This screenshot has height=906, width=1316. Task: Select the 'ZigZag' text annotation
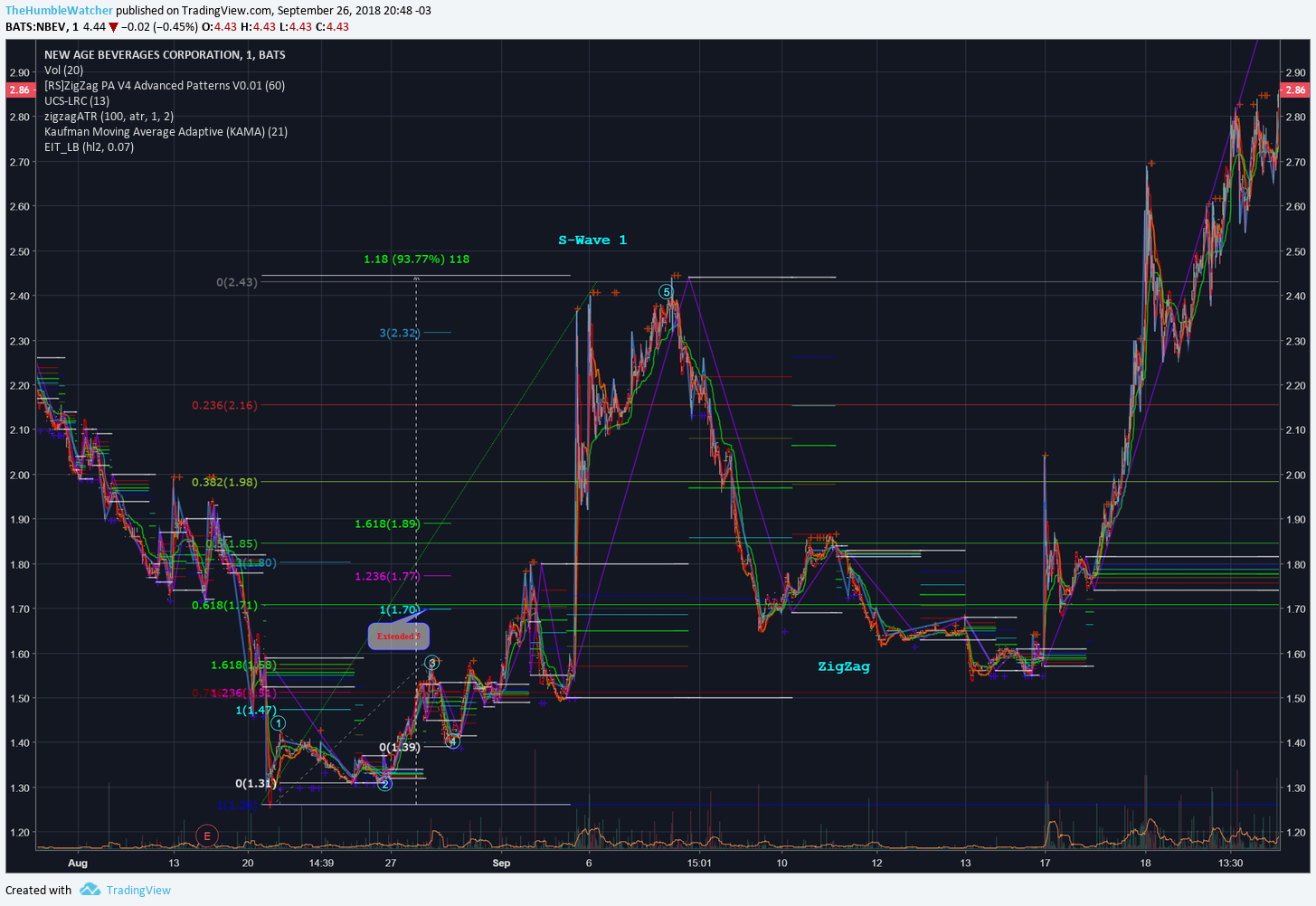tap(844, 666)
